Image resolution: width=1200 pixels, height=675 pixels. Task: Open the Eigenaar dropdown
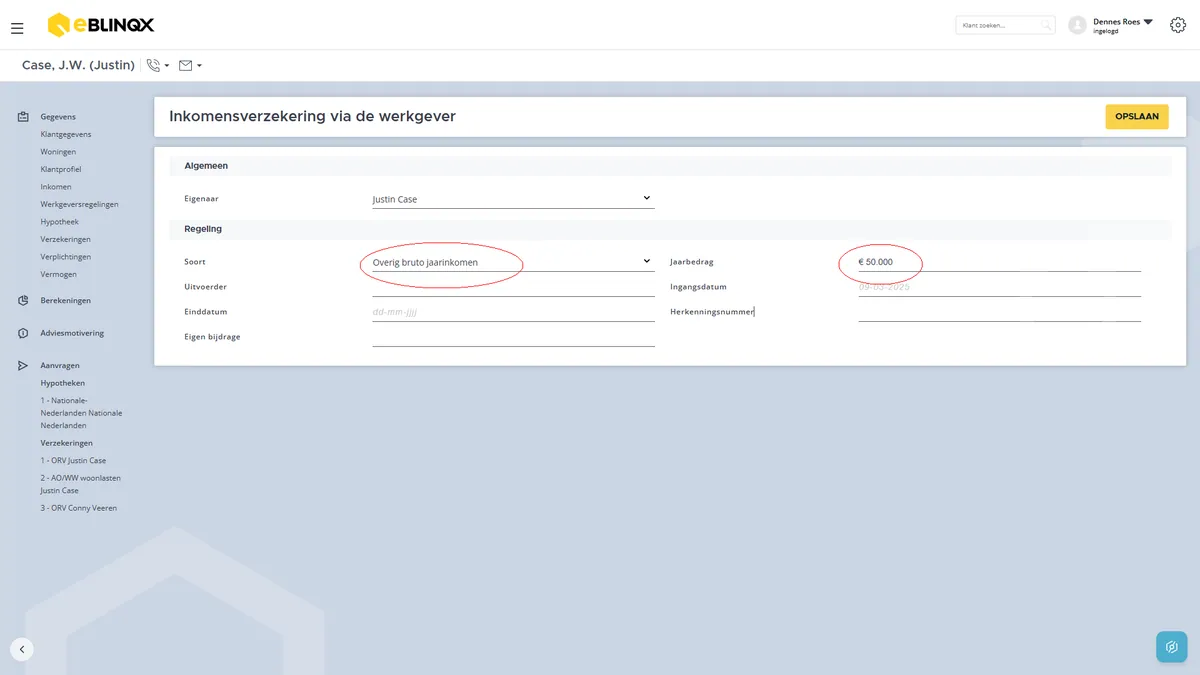point(513,199)
